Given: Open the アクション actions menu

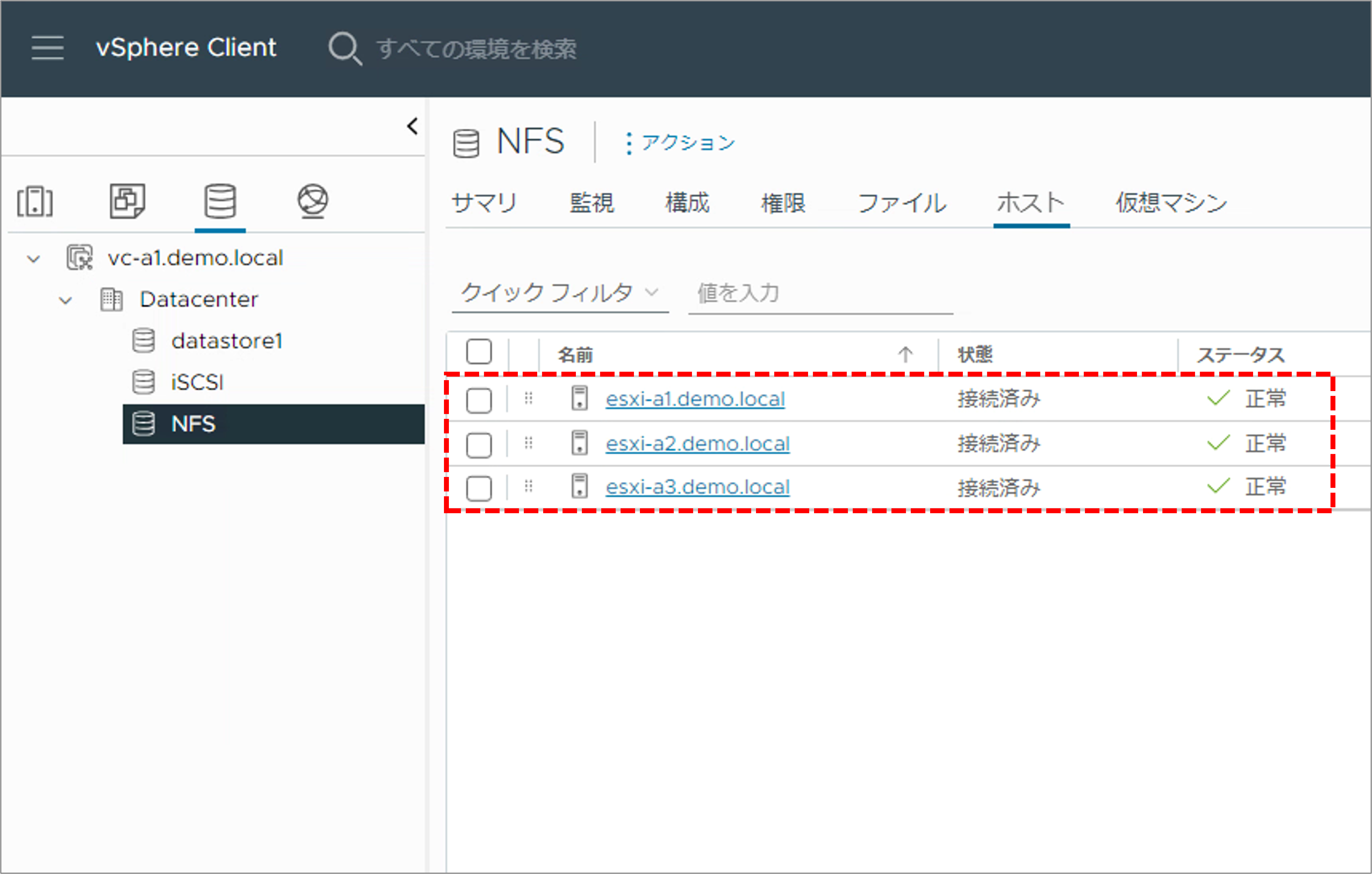Looking at the screenshot, I should click(681, 143).
